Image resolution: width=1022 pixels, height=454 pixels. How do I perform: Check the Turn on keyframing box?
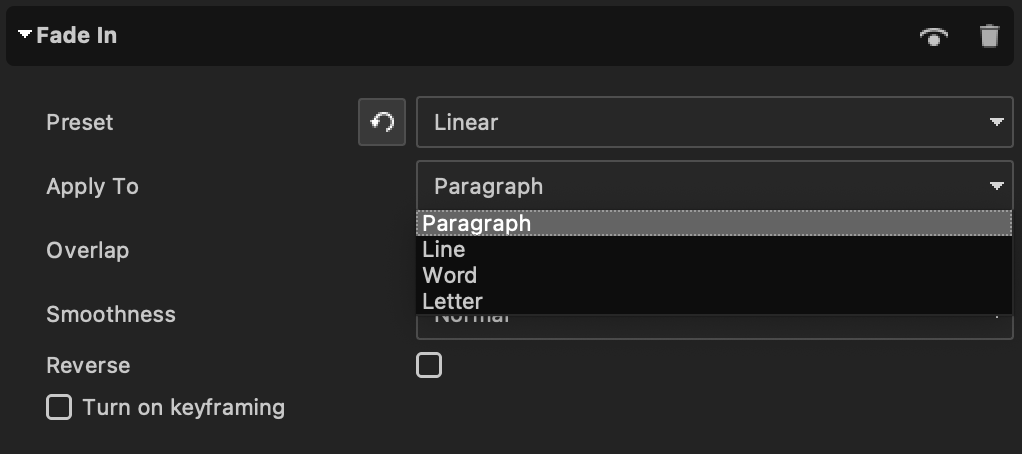tap(59, 407)
